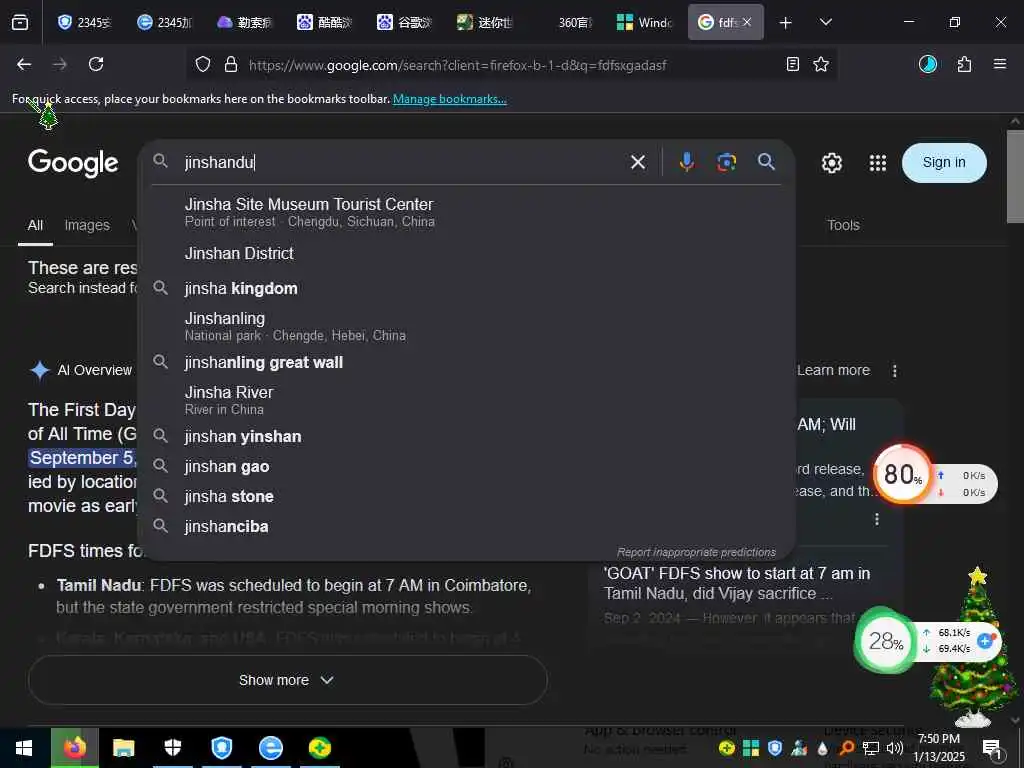Open Windows Start menu

point(24,747)
